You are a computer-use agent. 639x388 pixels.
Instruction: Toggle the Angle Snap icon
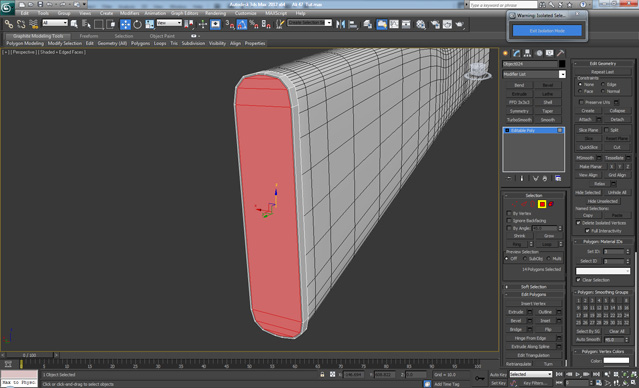point(242,24)
